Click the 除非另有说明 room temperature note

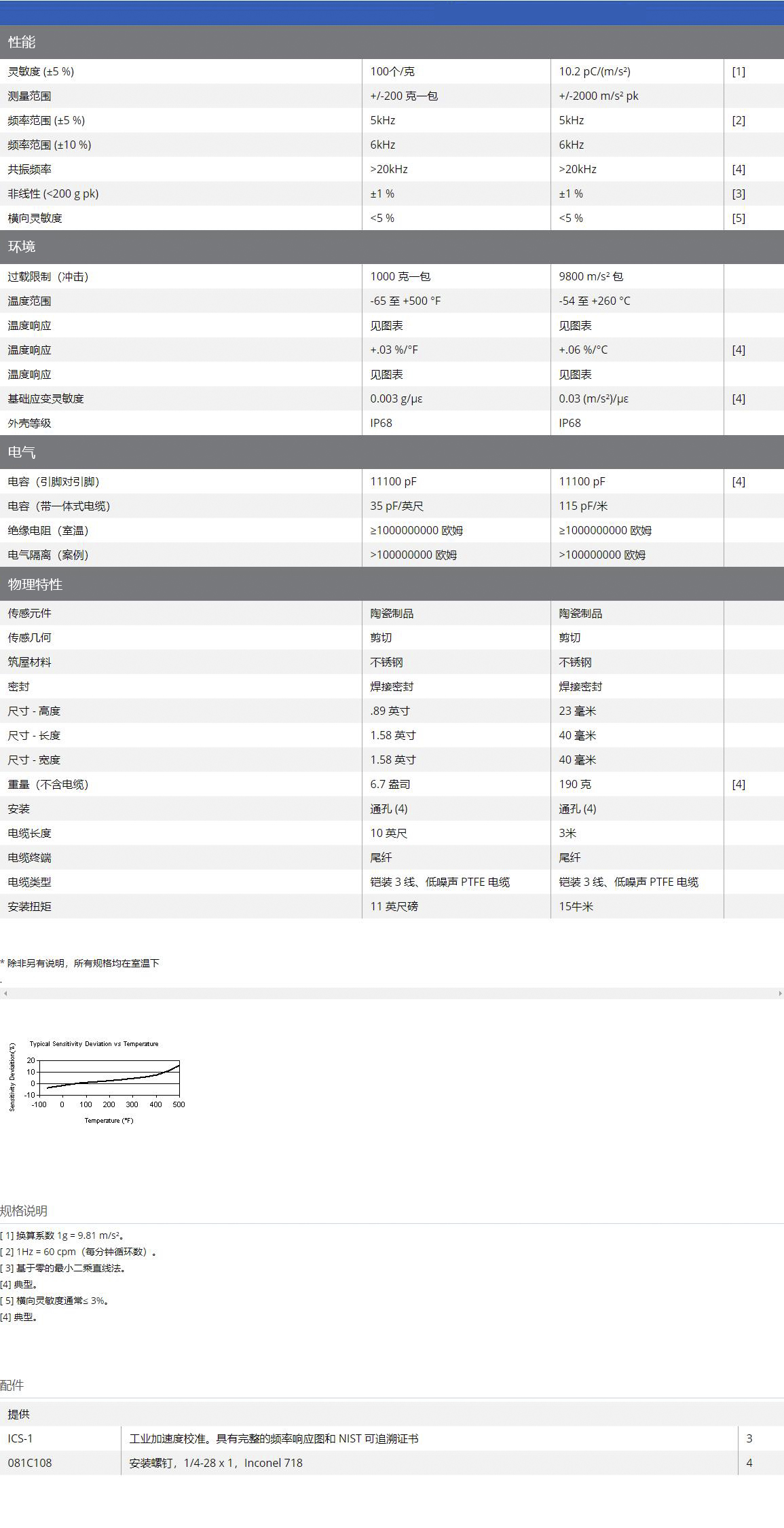tap(80, 963)
